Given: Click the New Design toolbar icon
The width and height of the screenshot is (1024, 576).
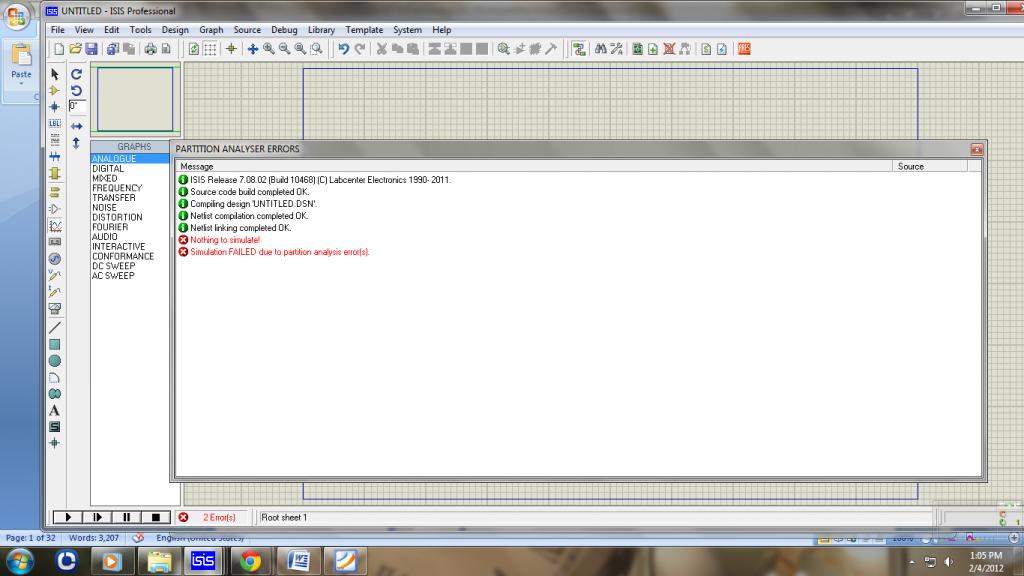Looking at the screenshot, I should [59, 49].
